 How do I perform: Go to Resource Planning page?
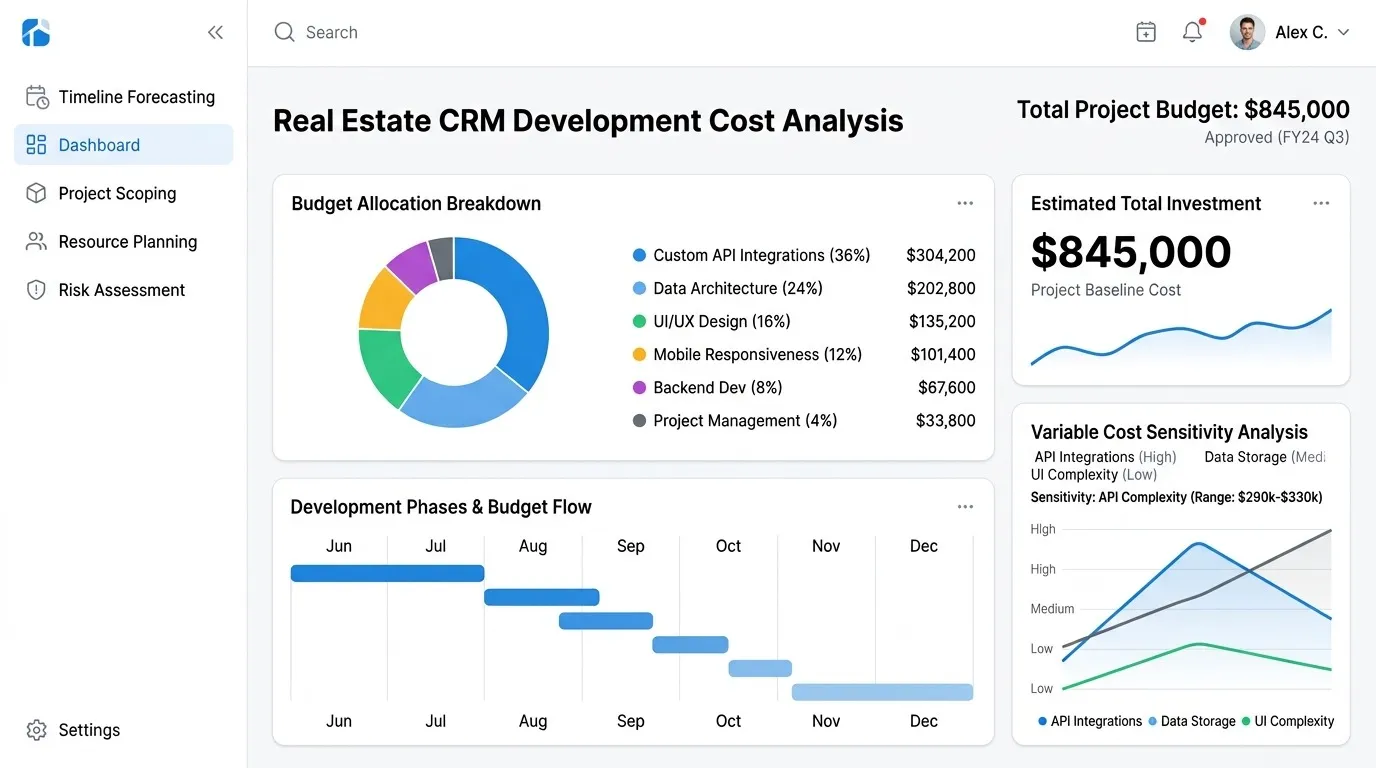click(x=124, y=241)
